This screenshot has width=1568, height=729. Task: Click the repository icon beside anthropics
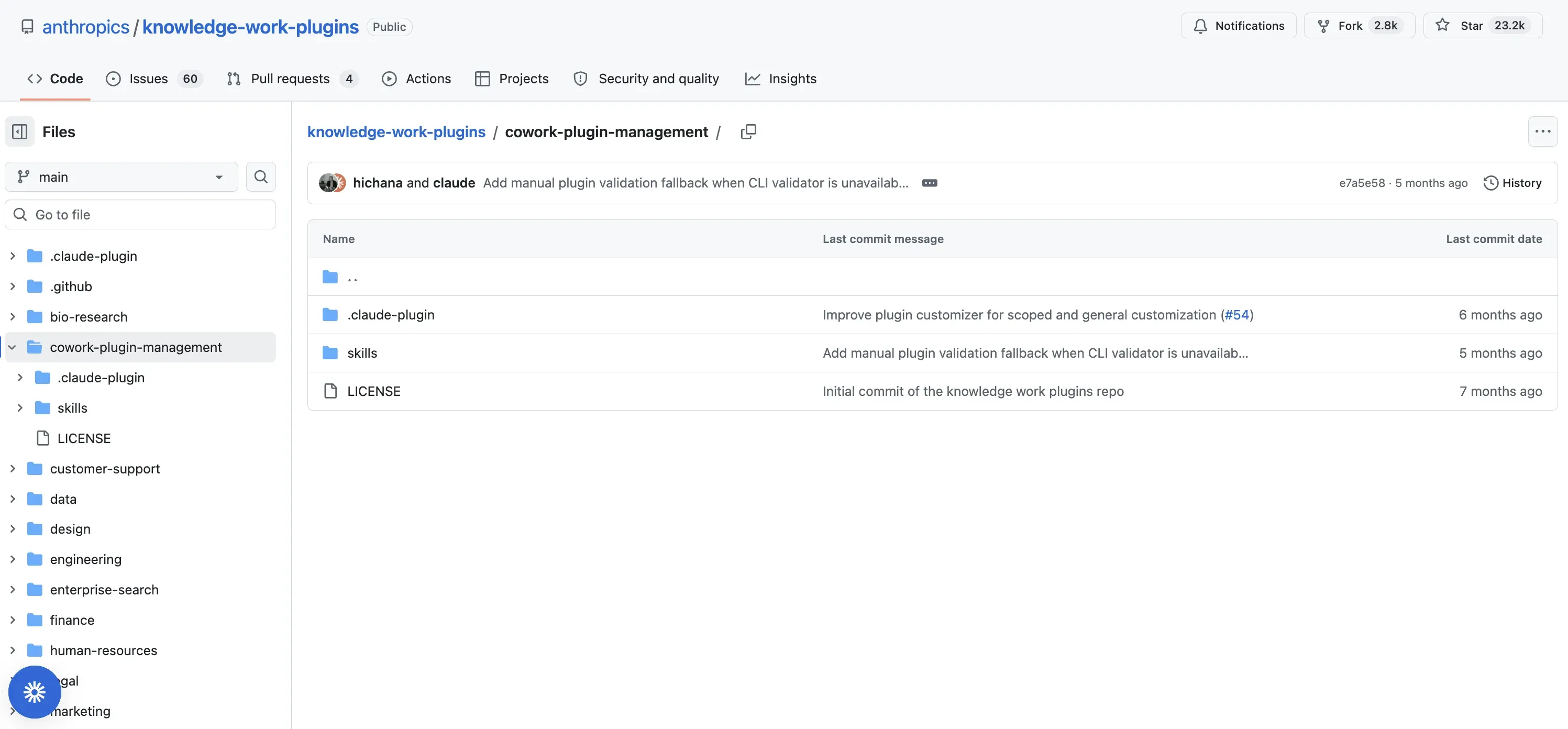27,27
